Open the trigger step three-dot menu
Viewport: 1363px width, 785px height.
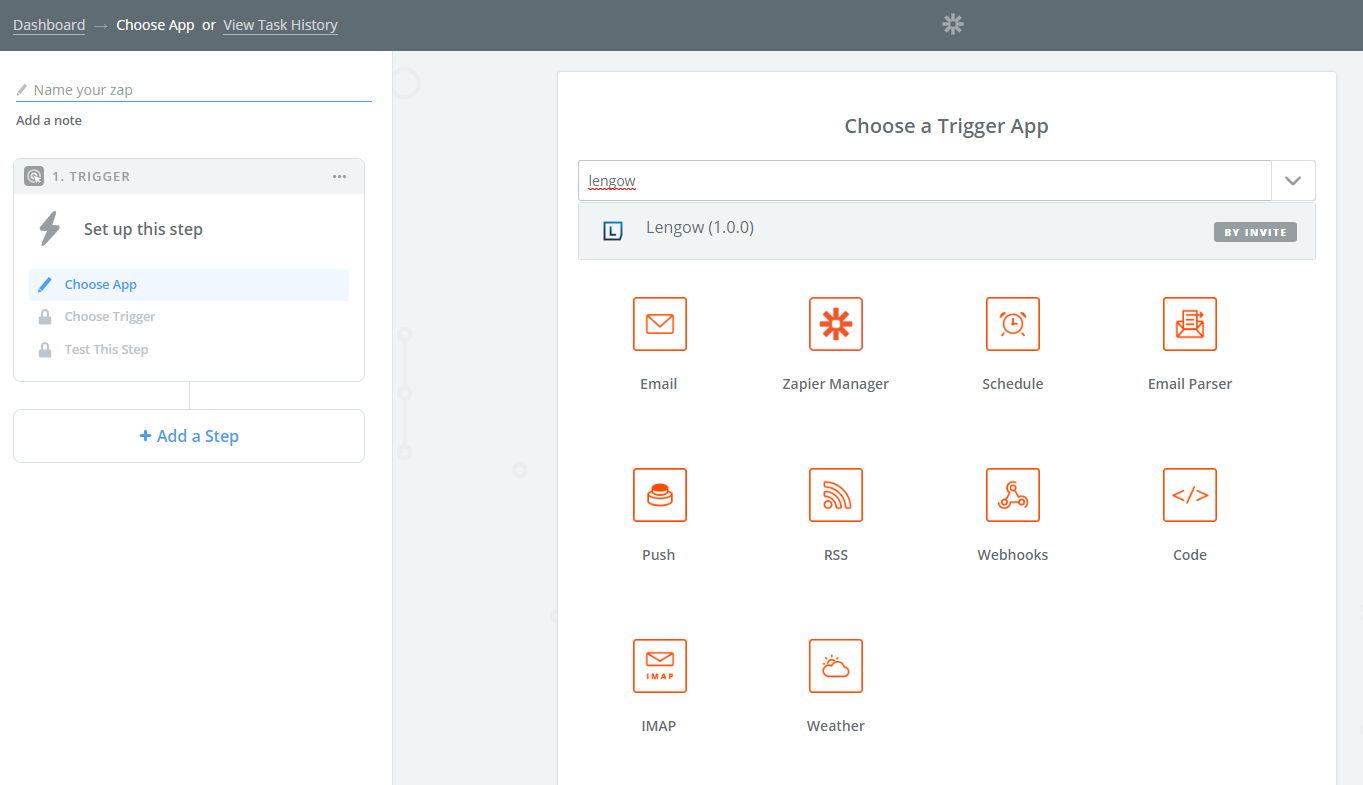339,176
